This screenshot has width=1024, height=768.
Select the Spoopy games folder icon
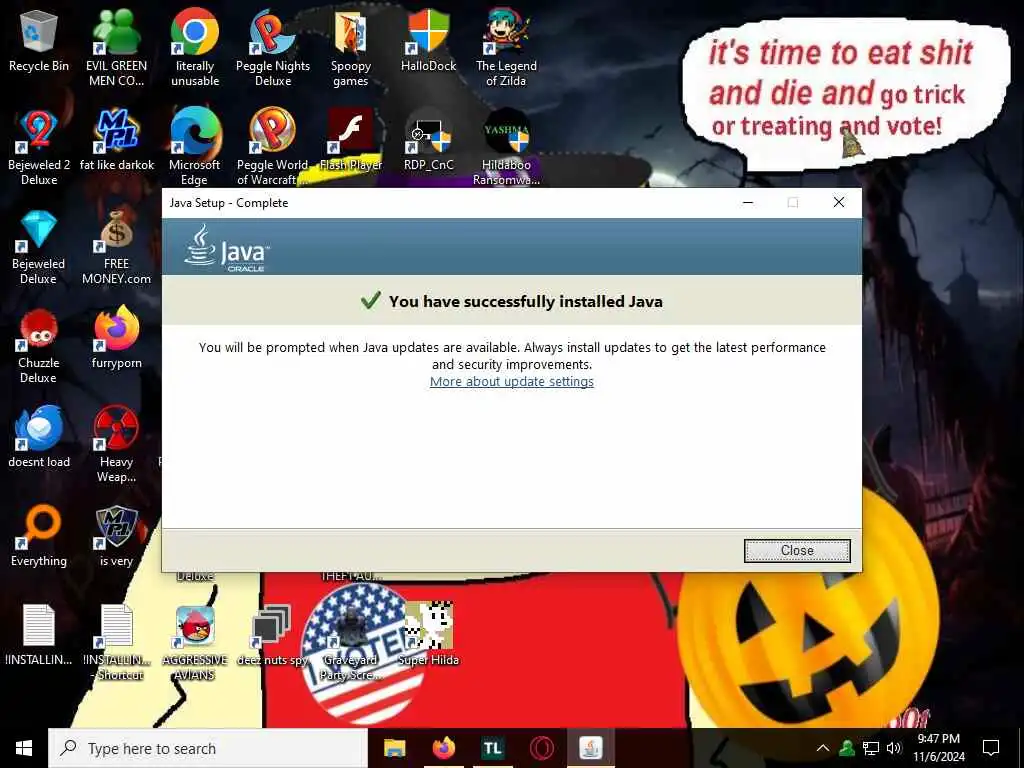351,47
